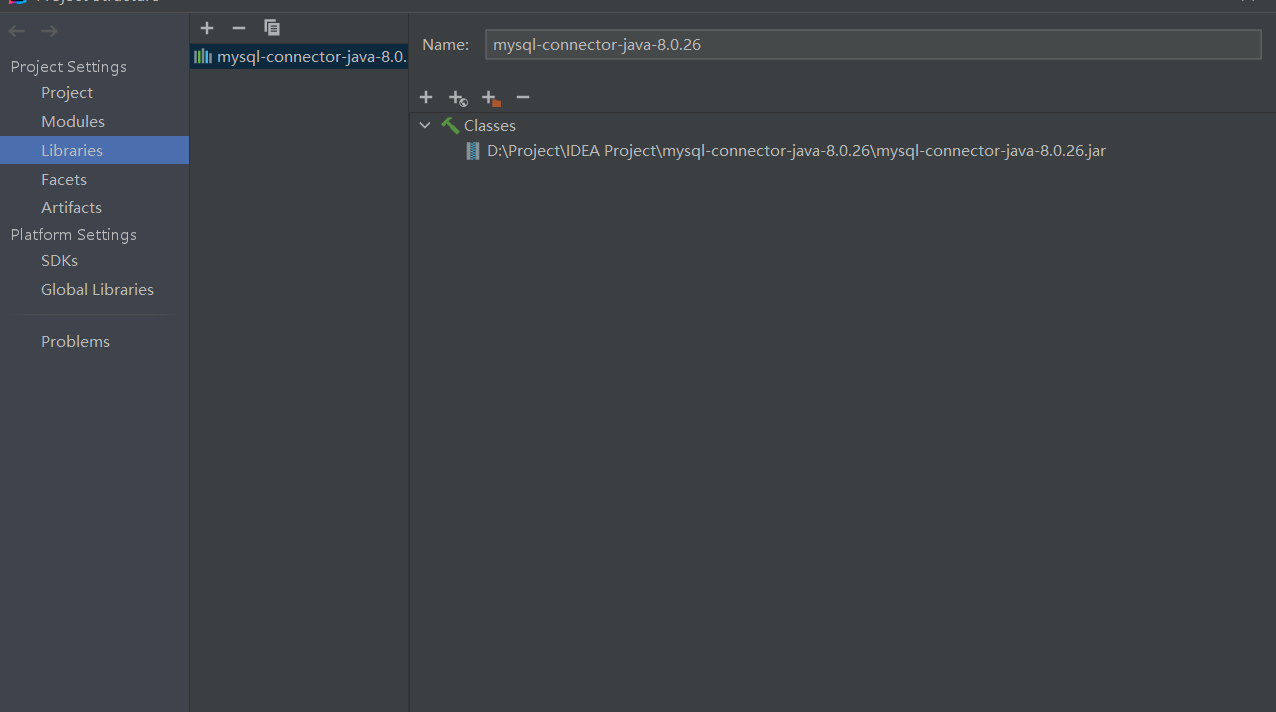Click the Platform Settings heading
This screenshot has width=1276, height=712.
click(x=73, y=234)
